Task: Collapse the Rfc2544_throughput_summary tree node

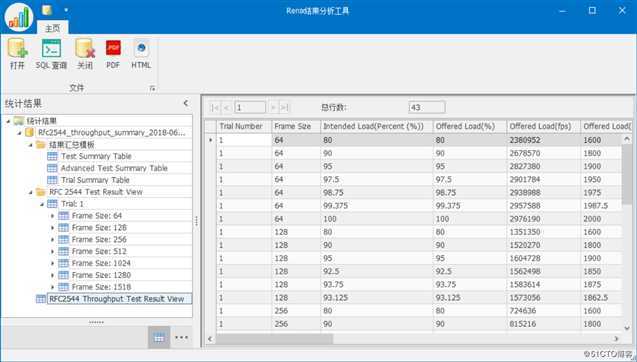Action: point(19,133)
